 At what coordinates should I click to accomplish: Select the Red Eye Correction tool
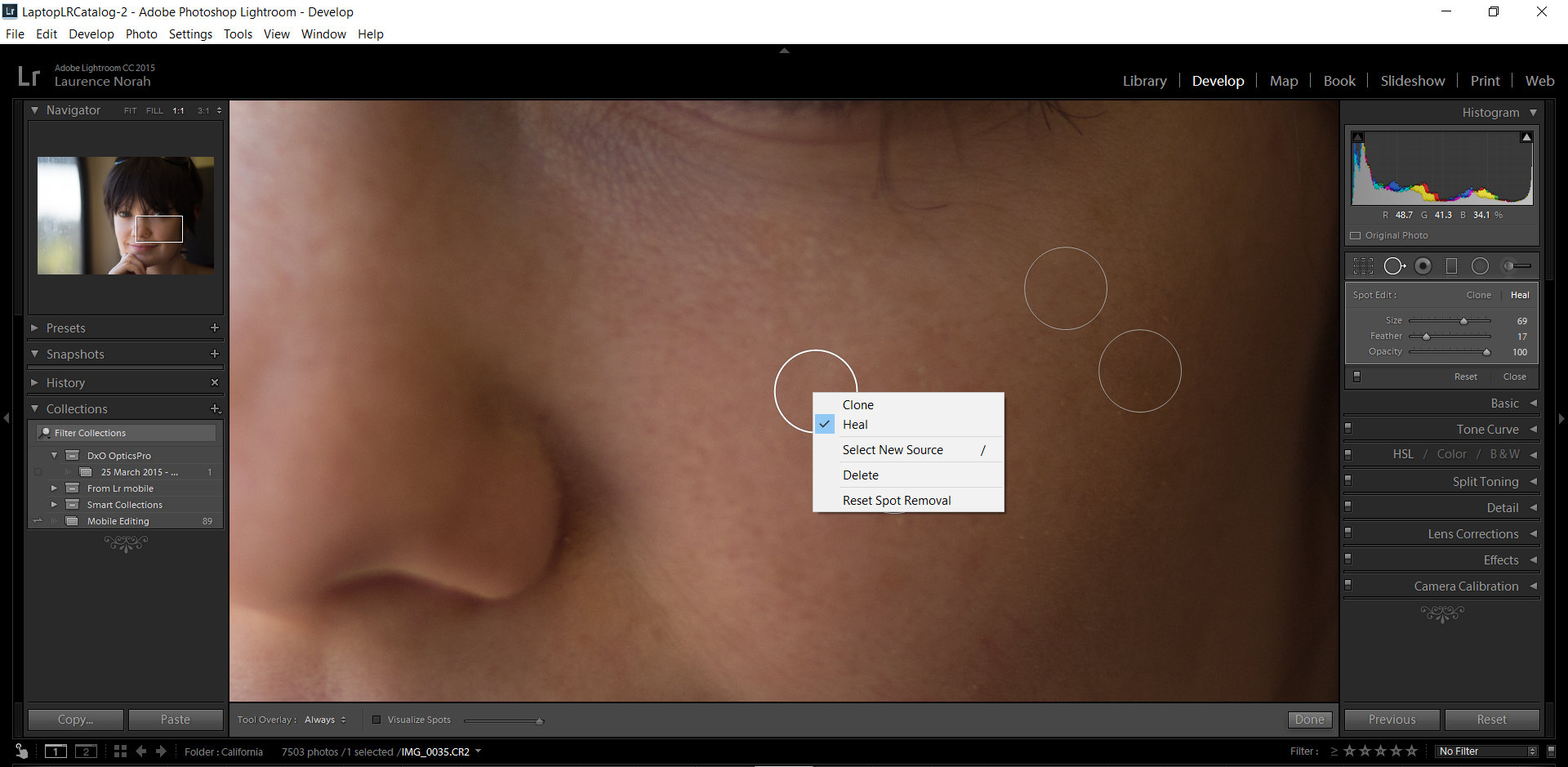(x=1423, y=266)
